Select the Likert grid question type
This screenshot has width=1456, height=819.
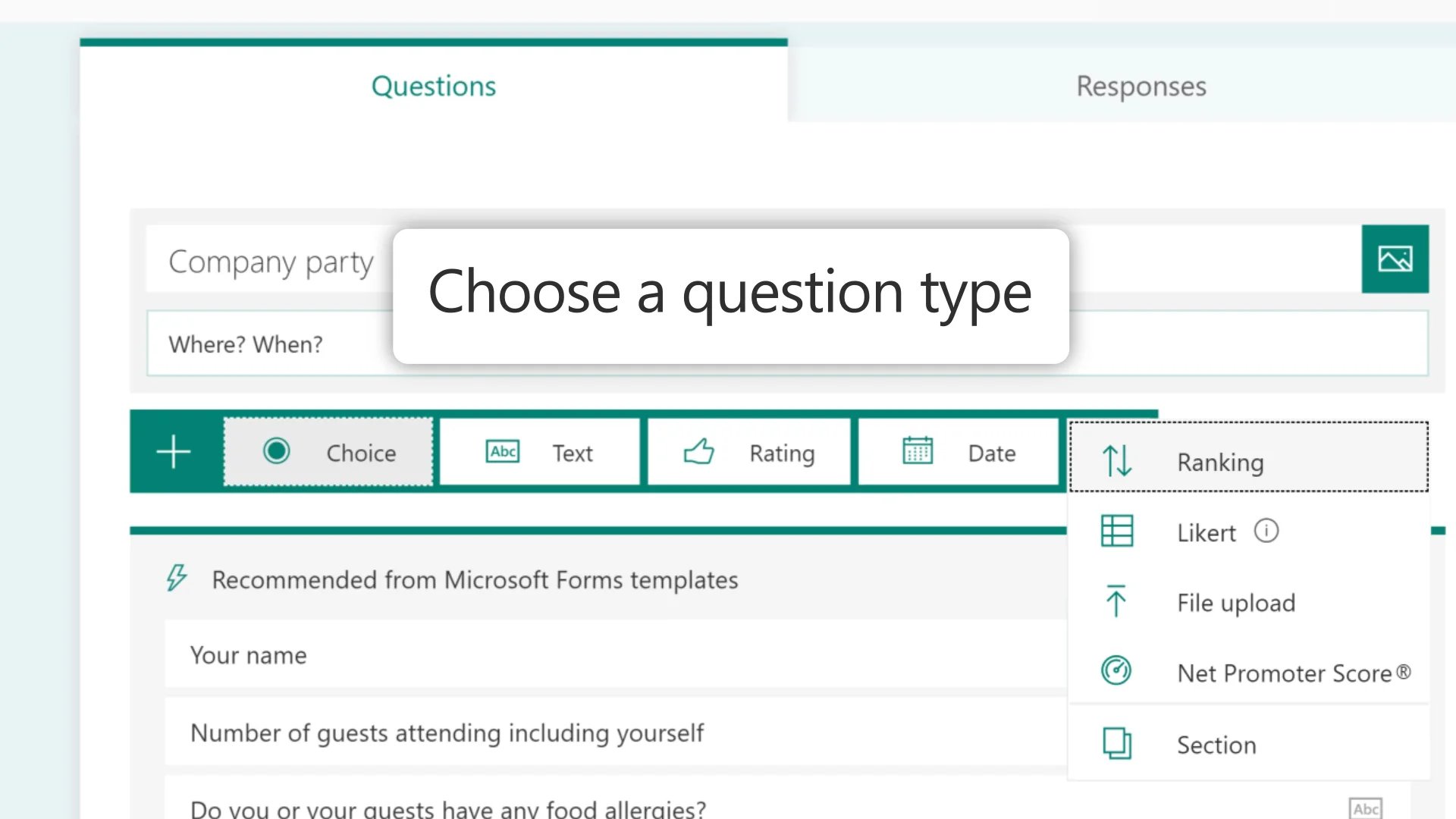point(1206,532)
